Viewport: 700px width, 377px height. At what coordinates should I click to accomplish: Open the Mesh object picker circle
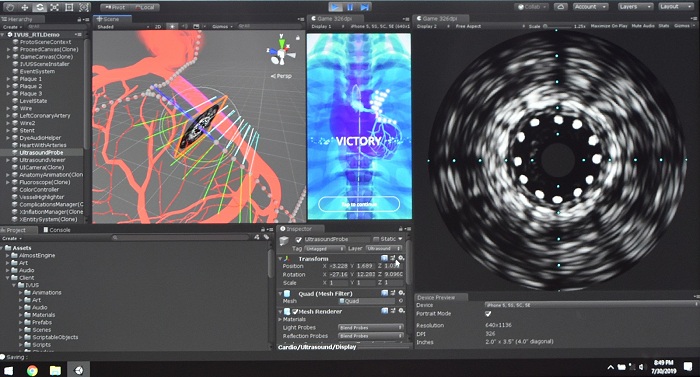coord(401,301)
